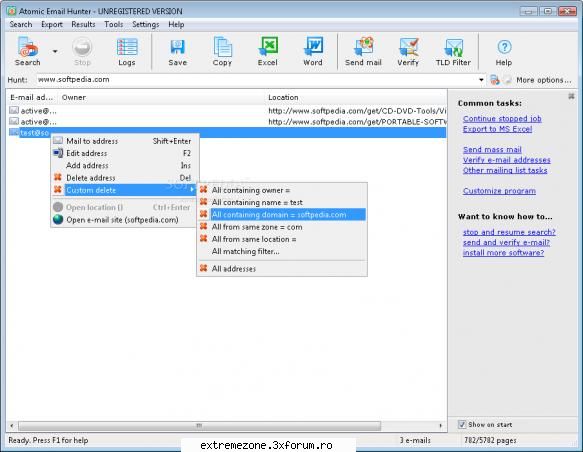The image size is (583, 452).
Task: Click the scrollbar left arrow
Action: pyautogui.click(x=12, y=425)
